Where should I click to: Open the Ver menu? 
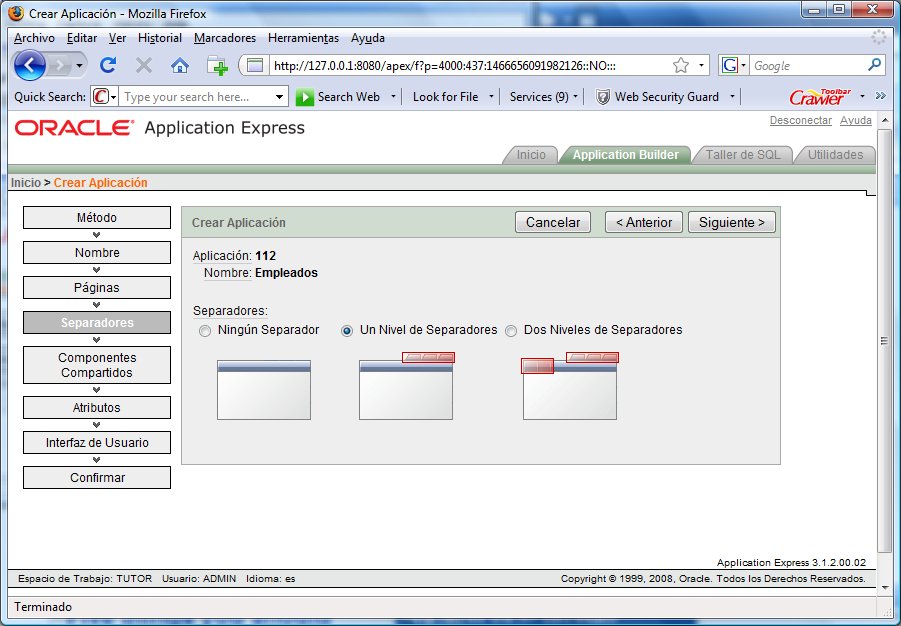117,38
